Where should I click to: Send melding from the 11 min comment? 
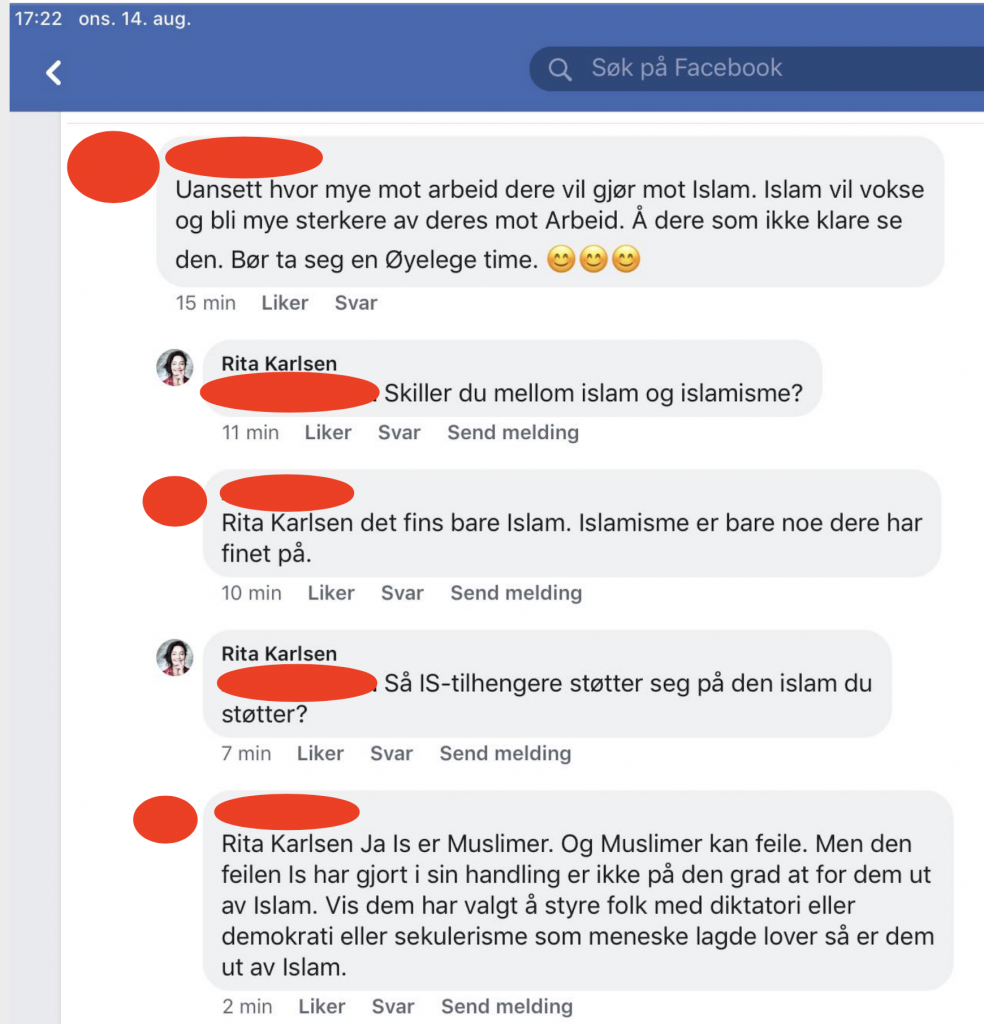[x=513, y=432]
